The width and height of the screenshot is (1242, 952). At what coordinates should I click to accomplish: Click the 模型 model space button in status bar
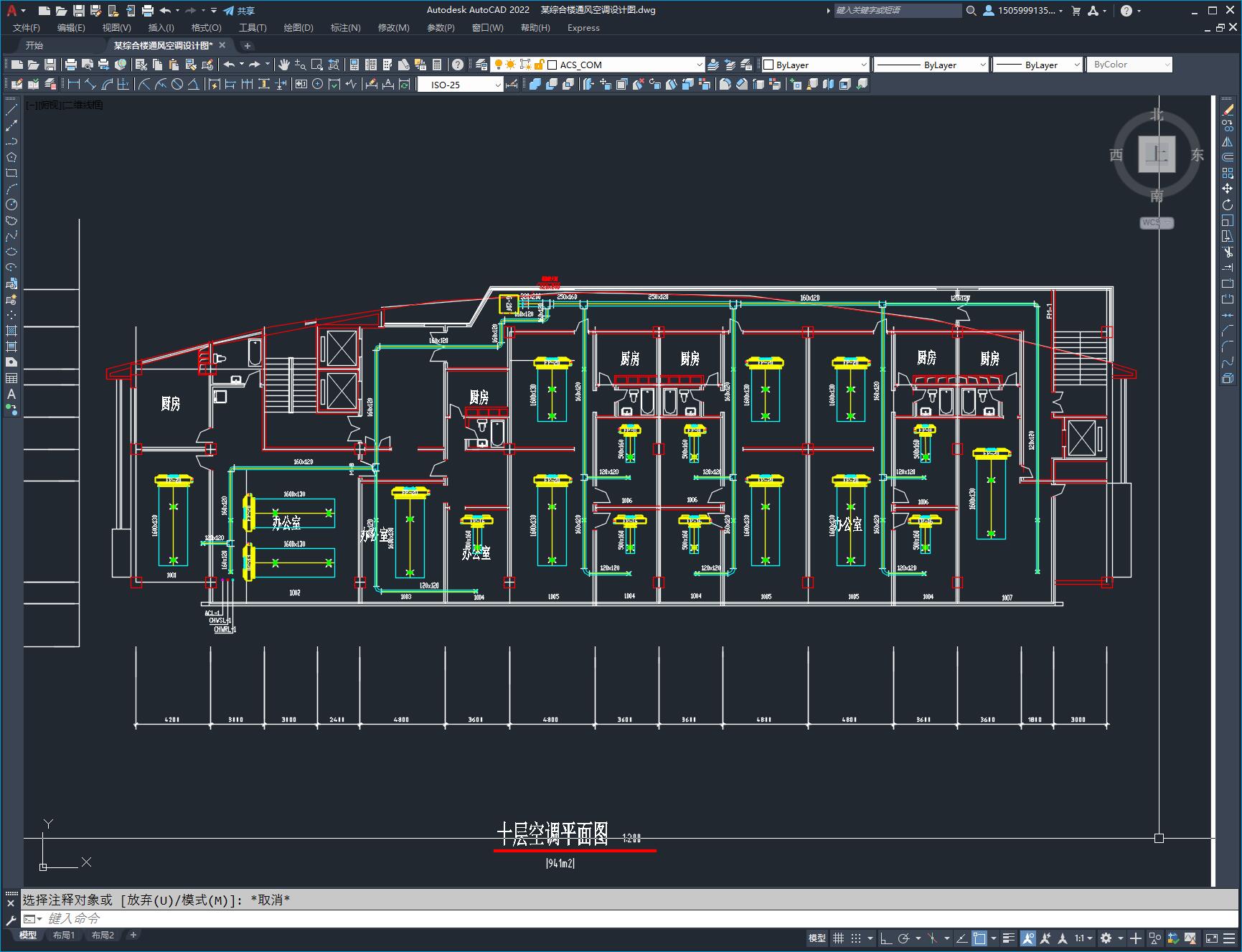[817, 938]
